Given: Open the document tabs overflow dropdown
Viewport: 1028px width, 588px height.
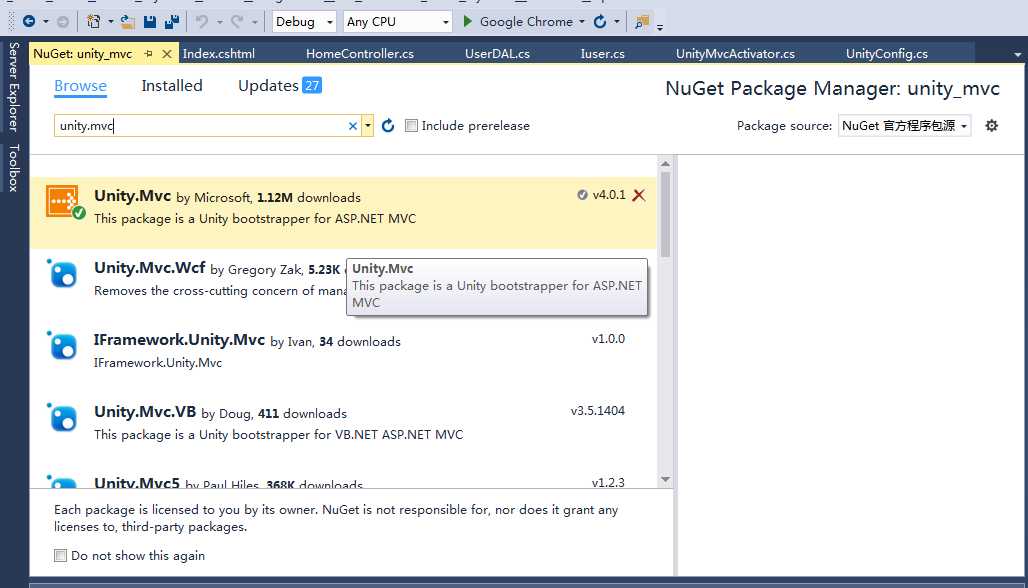Looking at the screenshot, I should pos(1018,54).
